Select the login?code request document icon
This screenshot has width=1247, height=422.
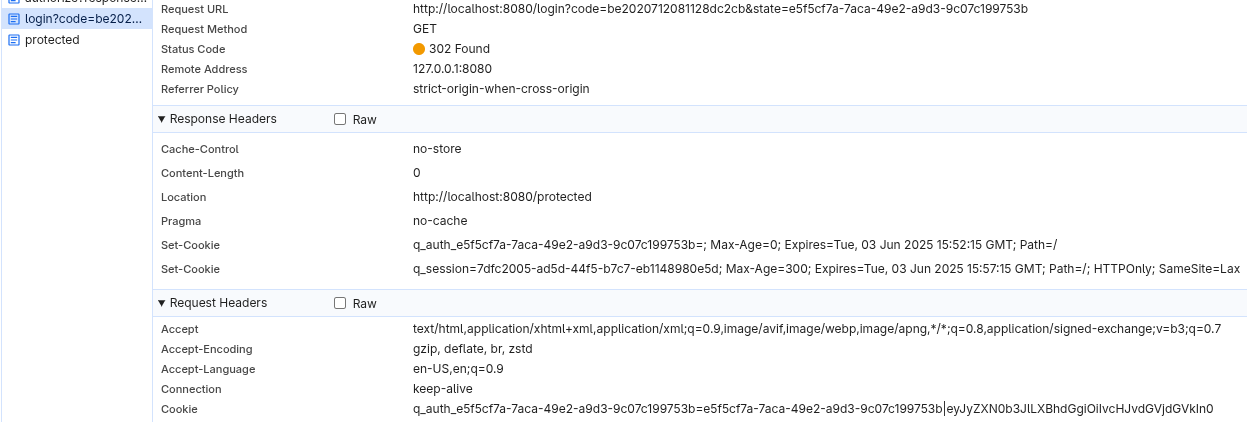tap(13, 19)
